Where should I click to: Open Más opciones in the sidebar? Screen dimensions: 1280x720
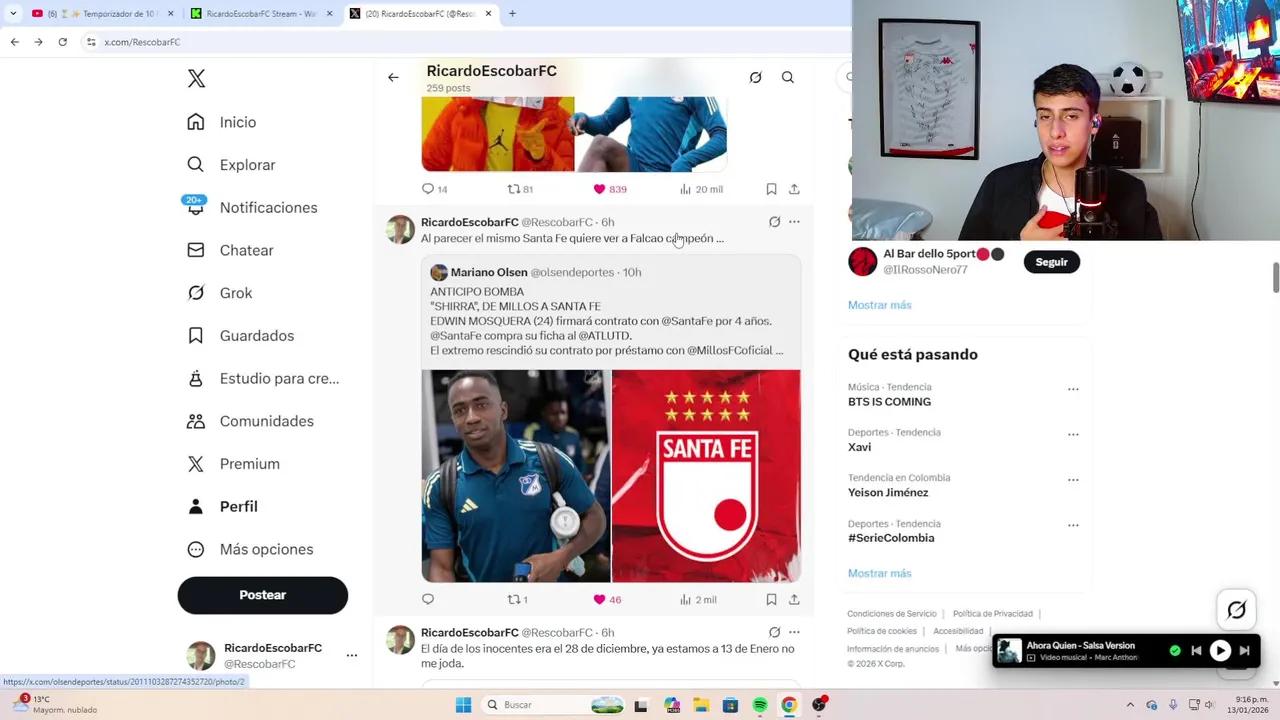click(x=250, y=549)
